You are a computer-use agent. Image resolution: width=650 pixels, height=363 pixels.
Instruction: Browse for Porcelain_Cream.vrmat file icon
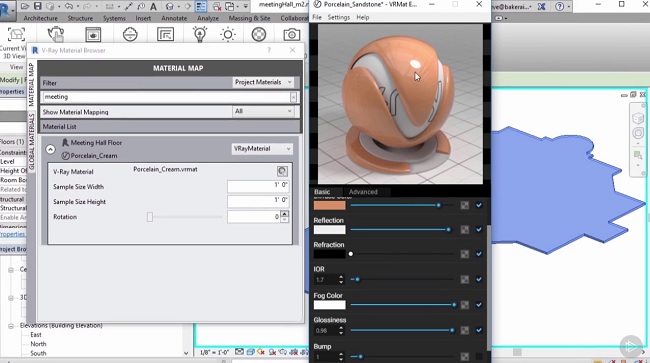coord(282,171)
